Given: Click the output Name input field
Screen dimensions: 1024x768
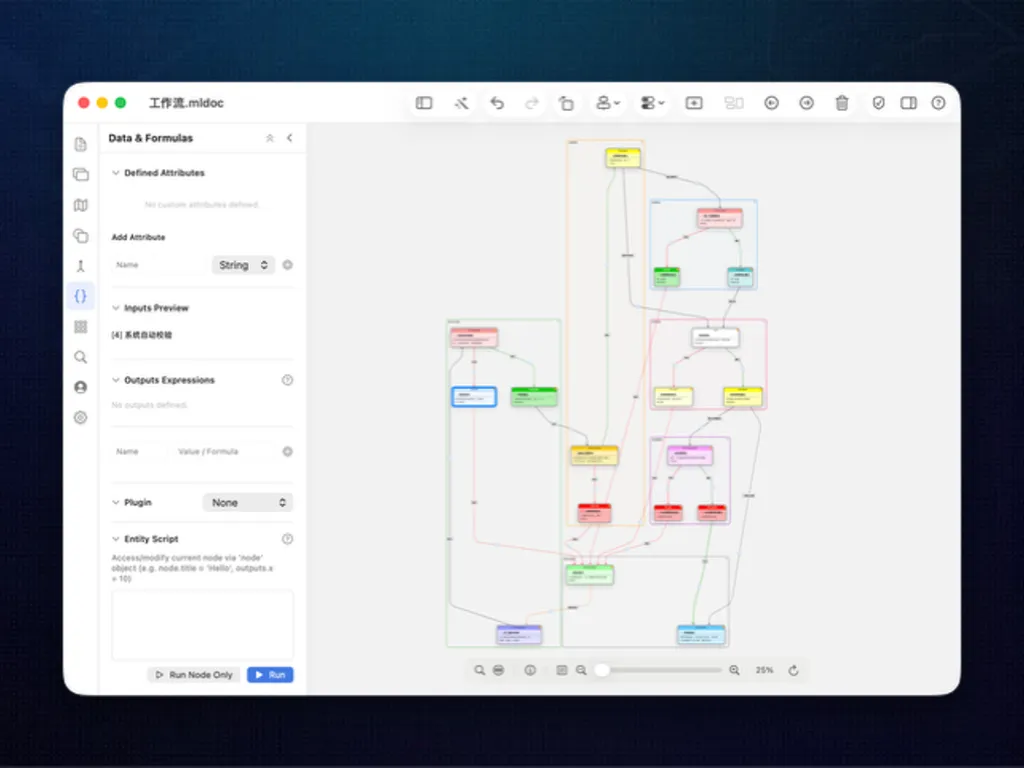Looking at the screenshot, I should [x=140, y=451].
